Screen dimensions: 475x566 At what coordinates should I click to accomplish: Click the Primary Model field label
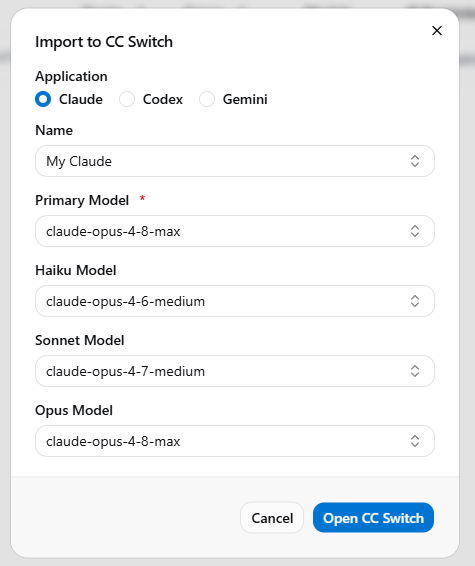point(82,200)
